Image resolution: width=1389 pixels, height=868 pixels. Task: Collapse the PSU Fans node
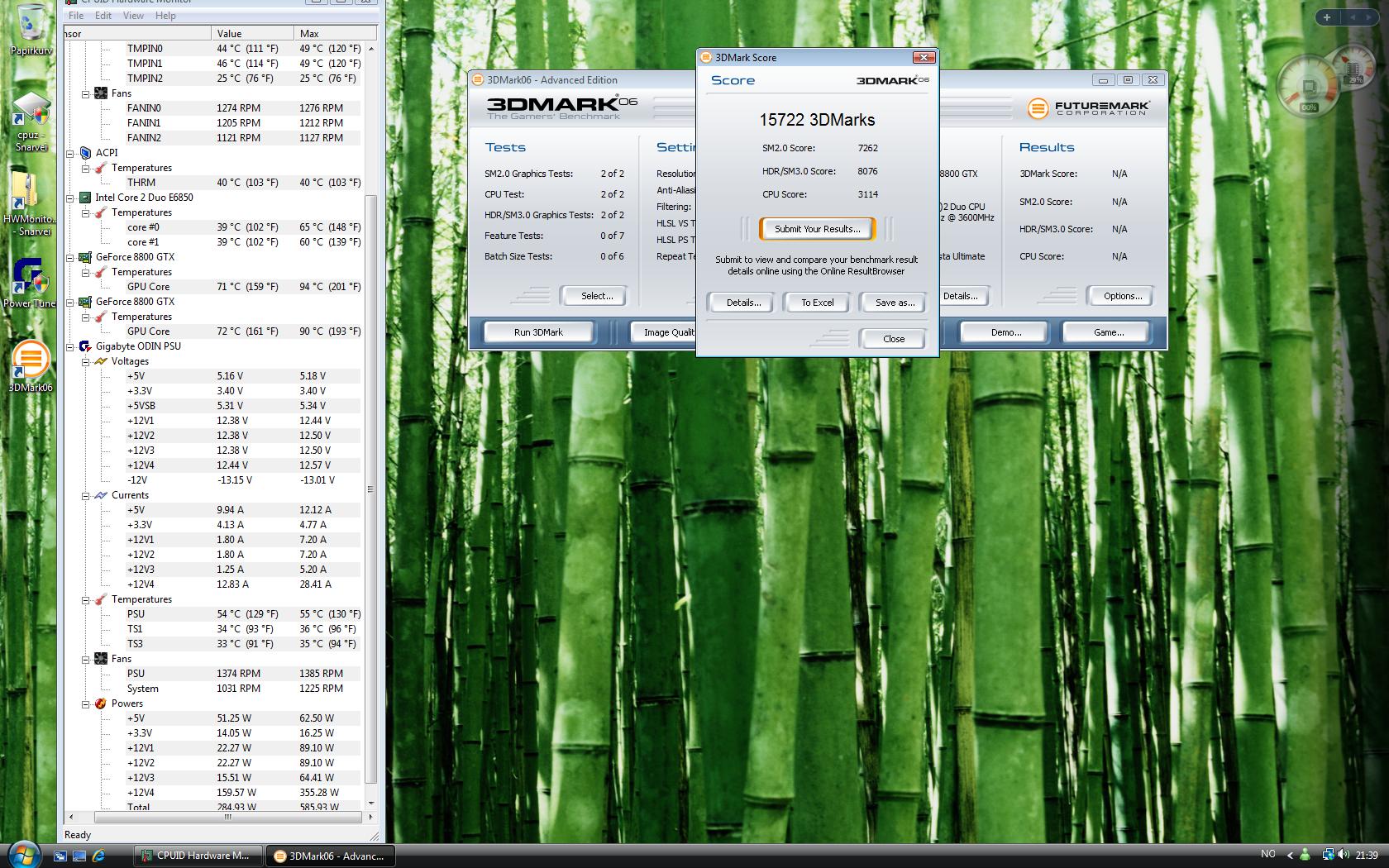pos(85,660)
